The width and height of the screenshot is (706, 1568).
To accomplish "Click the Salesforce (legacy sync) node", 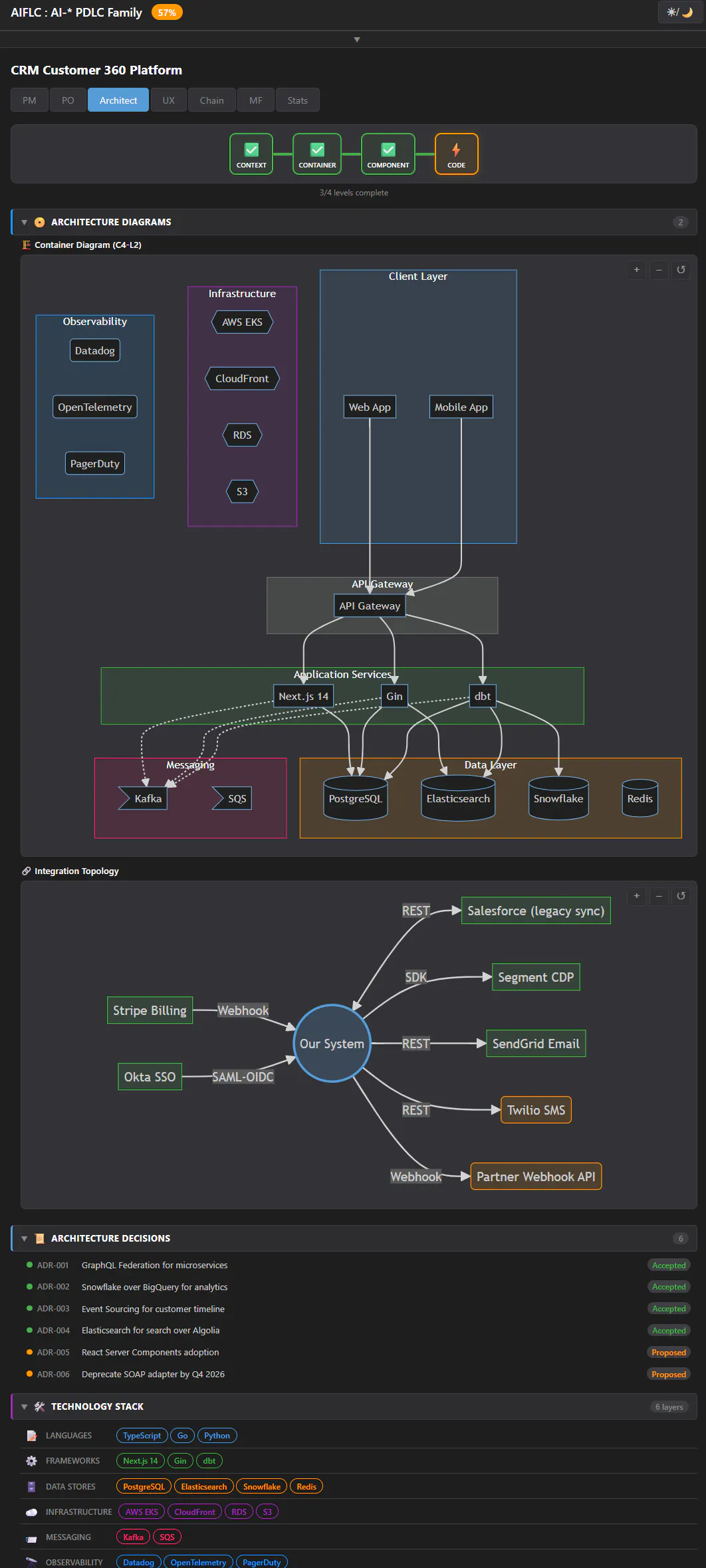I will [x=536, y=911].
